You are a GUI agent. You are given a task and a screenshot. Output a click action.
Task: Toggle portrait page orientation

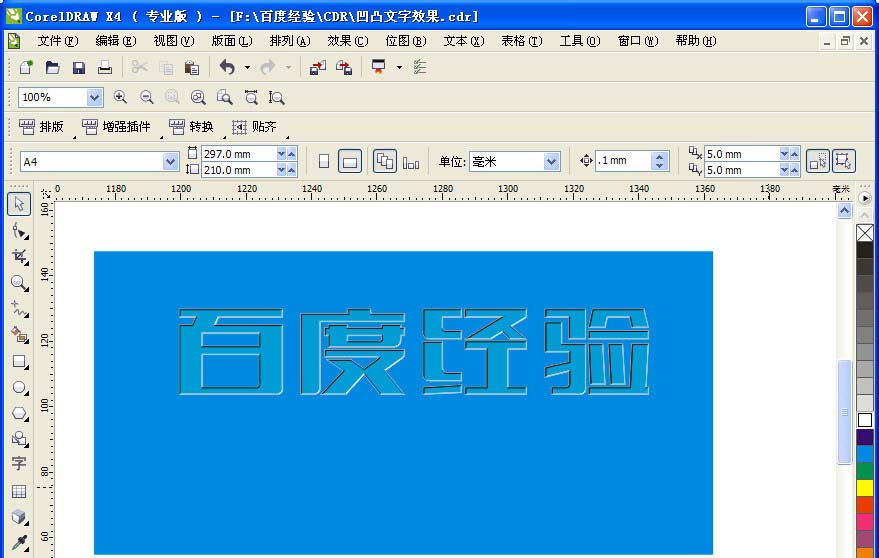point(324,162)
